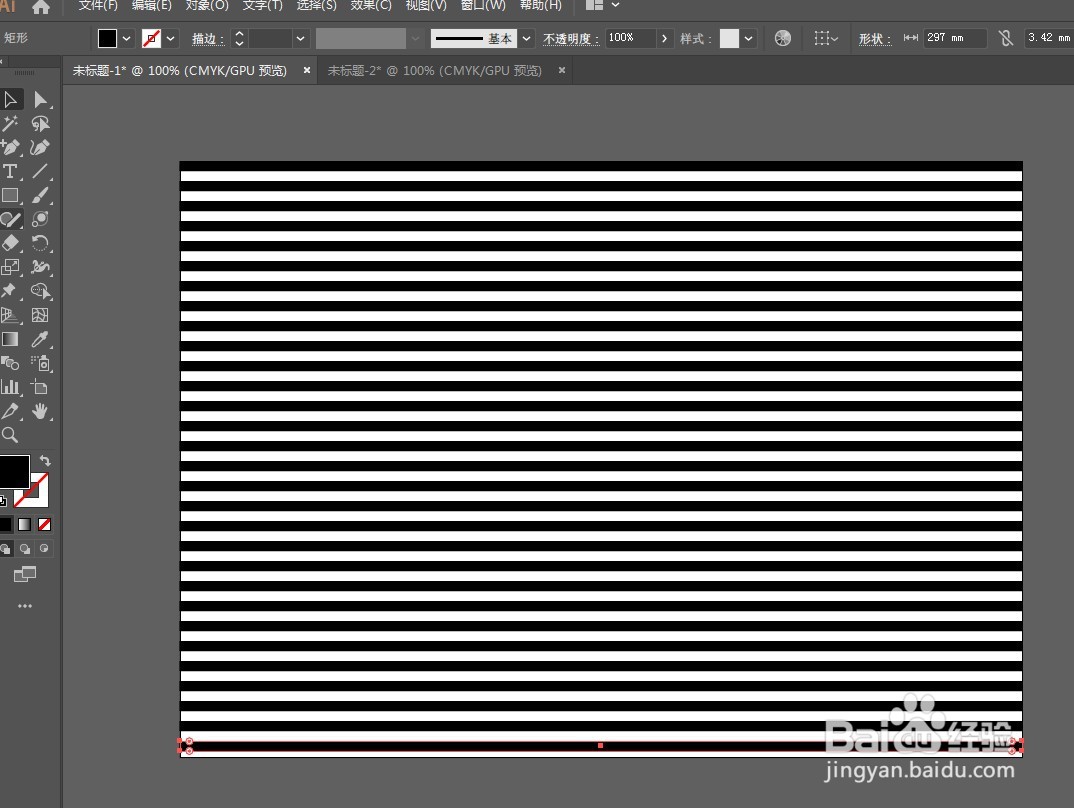Switch to Draw Normal mode
The width and height of the screenshot is (1074, 808).
point(5,548)
